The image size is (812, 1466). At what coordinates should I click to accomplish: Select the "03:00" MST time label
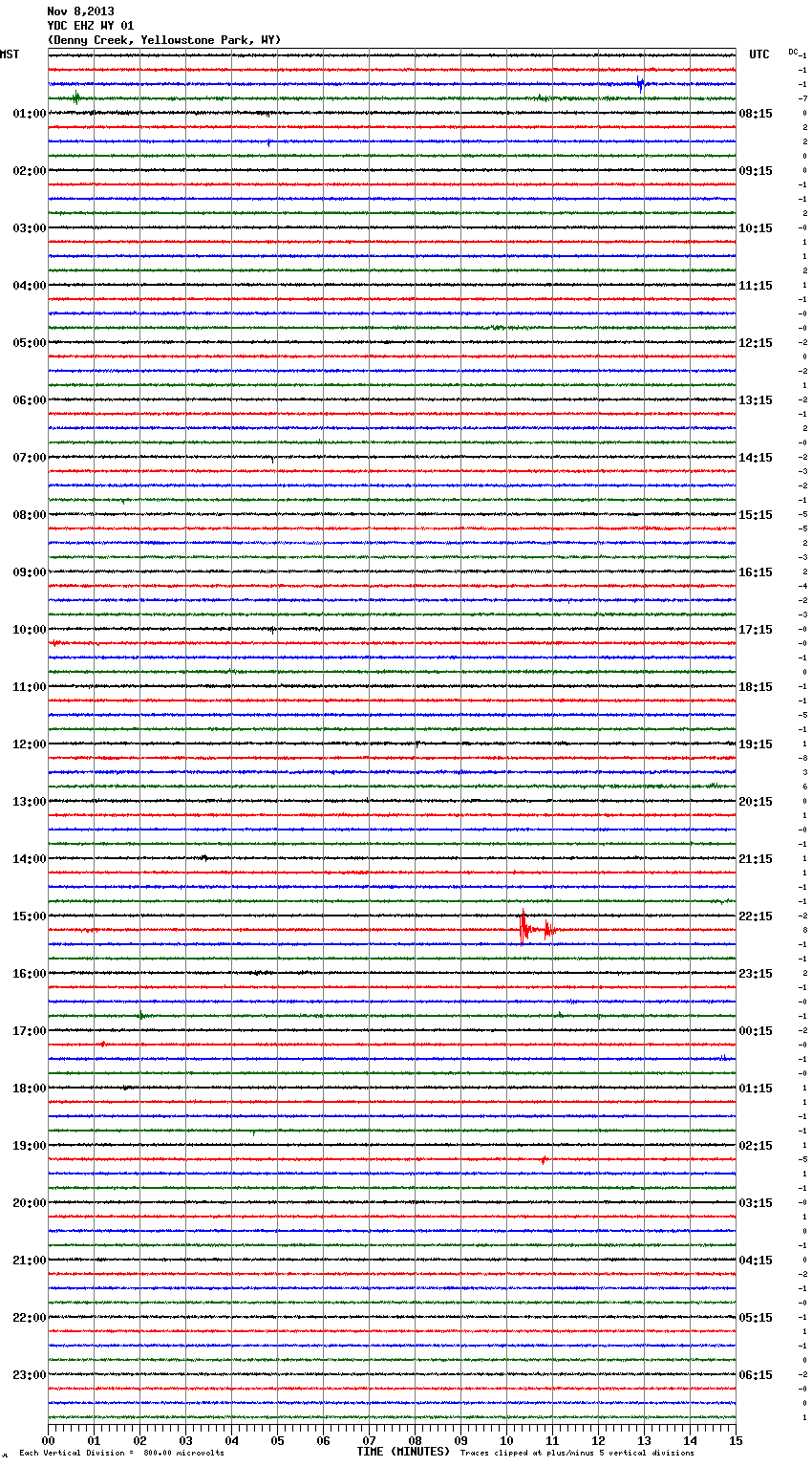click(30, 228)
